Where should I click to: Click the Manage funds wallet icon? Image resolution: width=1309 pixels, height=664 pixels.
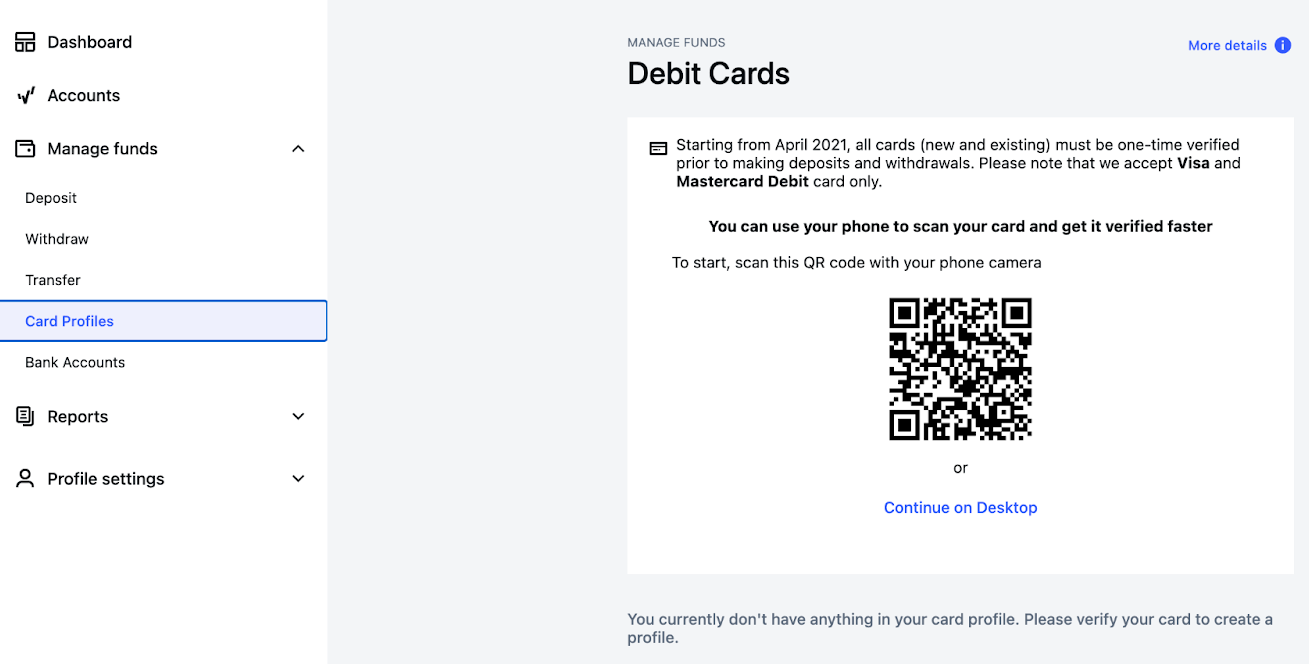[25, 149]
